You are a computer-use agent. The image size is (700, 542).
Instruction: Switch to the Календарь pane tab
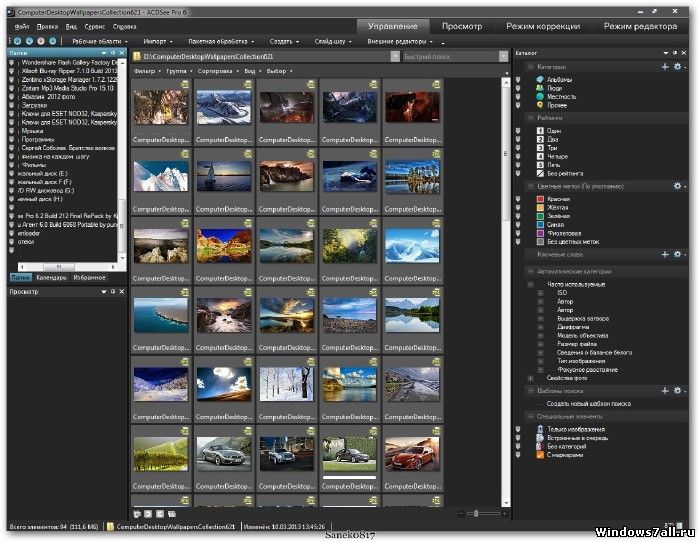[51, 276]
